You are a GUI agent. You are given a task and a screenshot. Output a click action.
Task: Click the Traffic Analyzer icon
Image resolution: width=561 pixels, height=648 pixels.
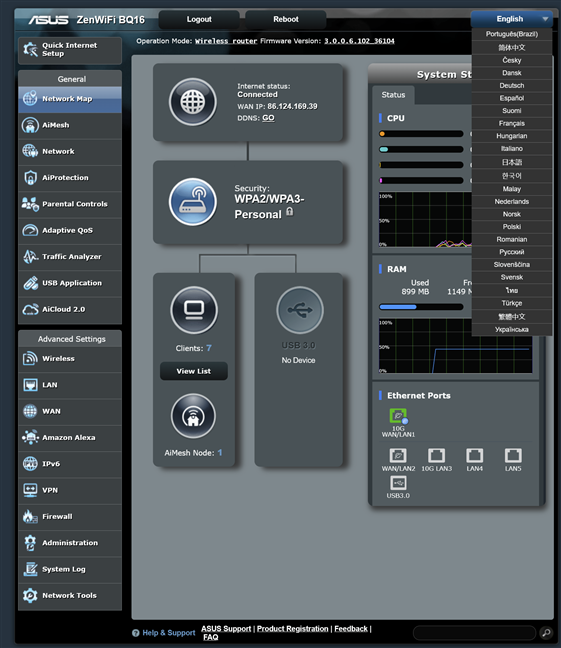[x=30, y=256]
